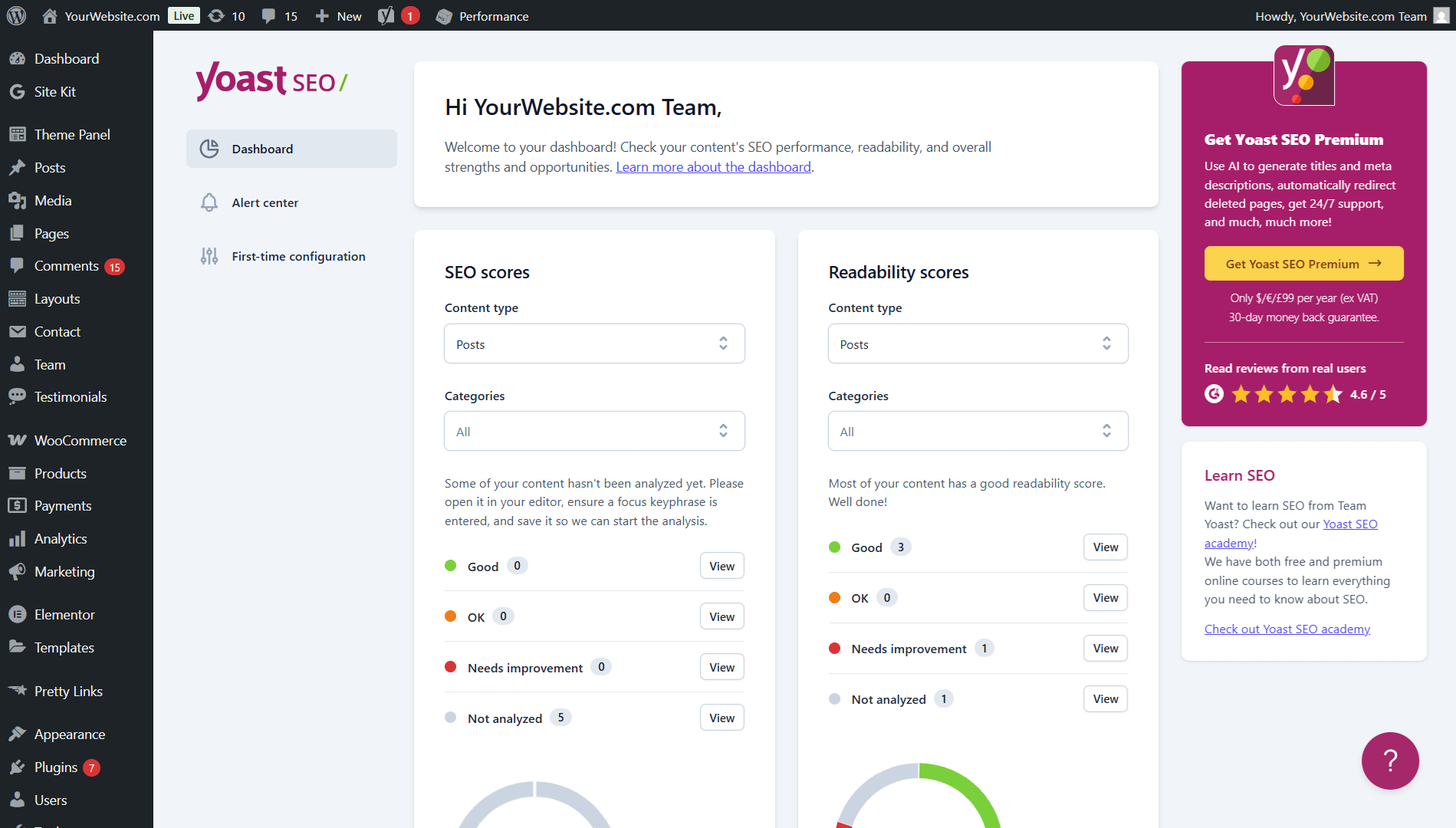Screen dimensions: 1456x828
Task: Click the Site Kit Google icon
Action: tap(17, 92)
